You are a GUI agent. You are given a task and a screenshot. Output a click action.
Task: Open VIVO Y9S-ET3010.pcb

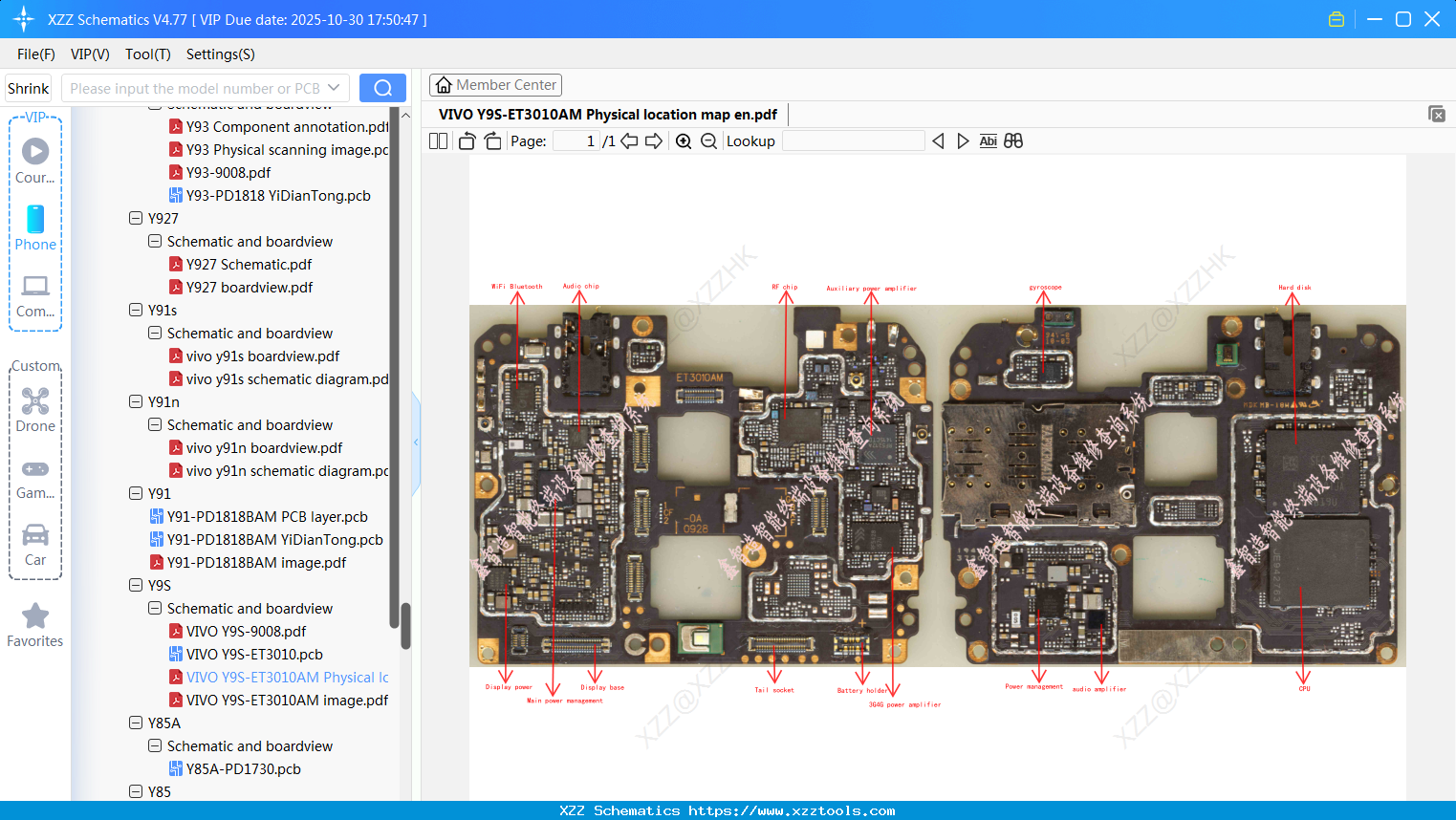[246, 654]
